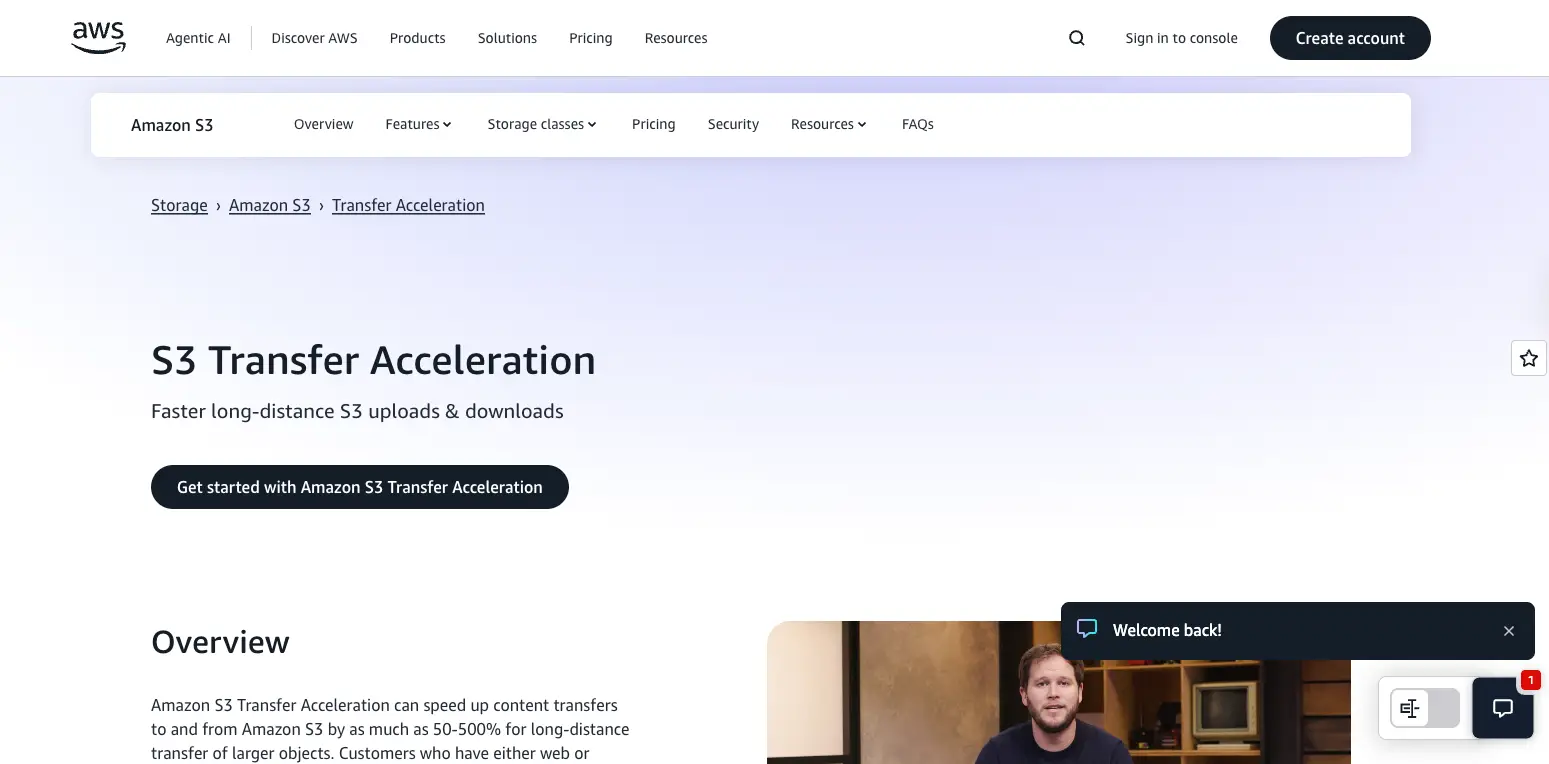Toggle the panel layout switch
Viewport: 1549px width, 764px height.
[x=1425, y=708]
